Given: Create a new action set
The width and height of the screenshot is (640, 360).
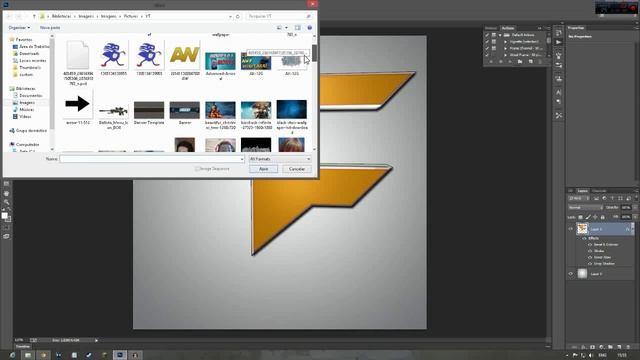Looking at the screenshot, I should coord(520,62).
